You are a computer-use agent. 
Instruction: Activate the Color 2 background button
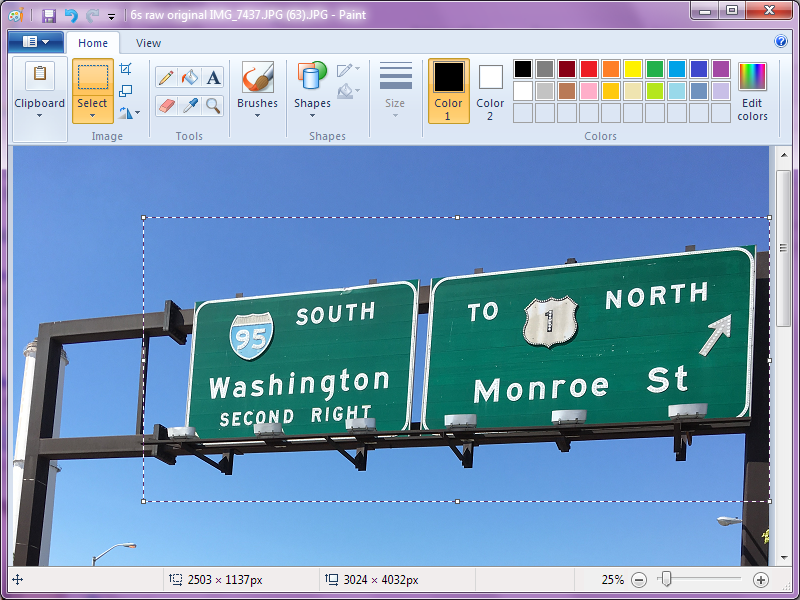click(x=490, y=91)
